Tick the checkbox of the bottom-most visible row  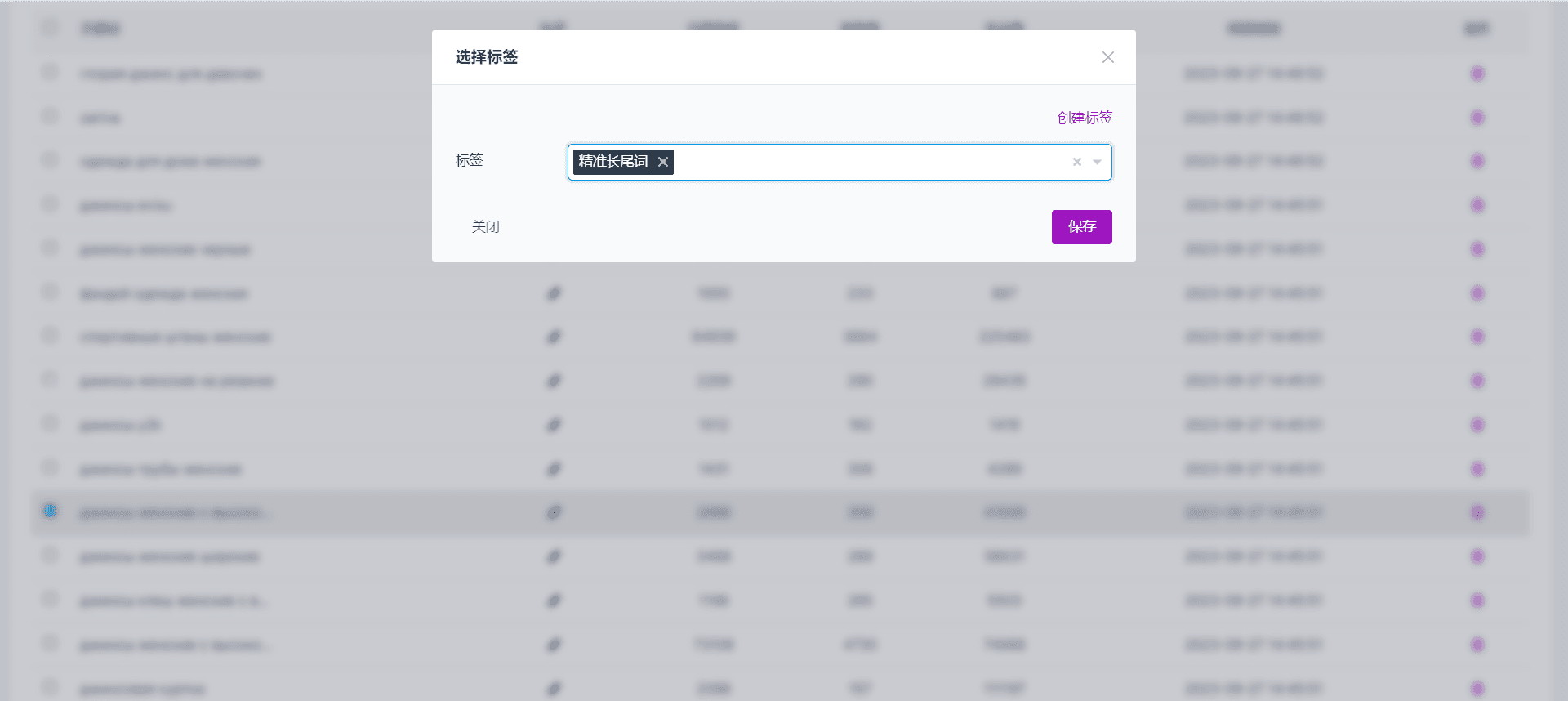(x=50, y=687)
